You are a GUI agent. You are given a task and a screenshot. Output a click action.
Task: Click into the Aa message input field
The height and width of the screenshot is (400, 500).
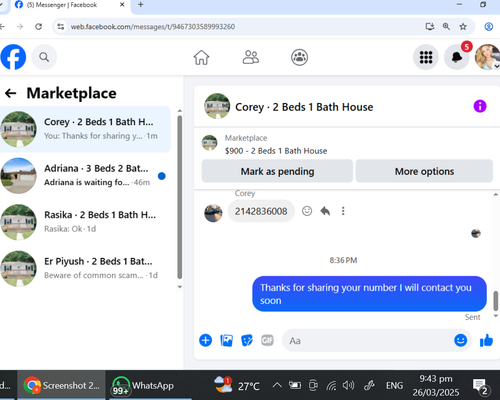[x=367, y=340]
